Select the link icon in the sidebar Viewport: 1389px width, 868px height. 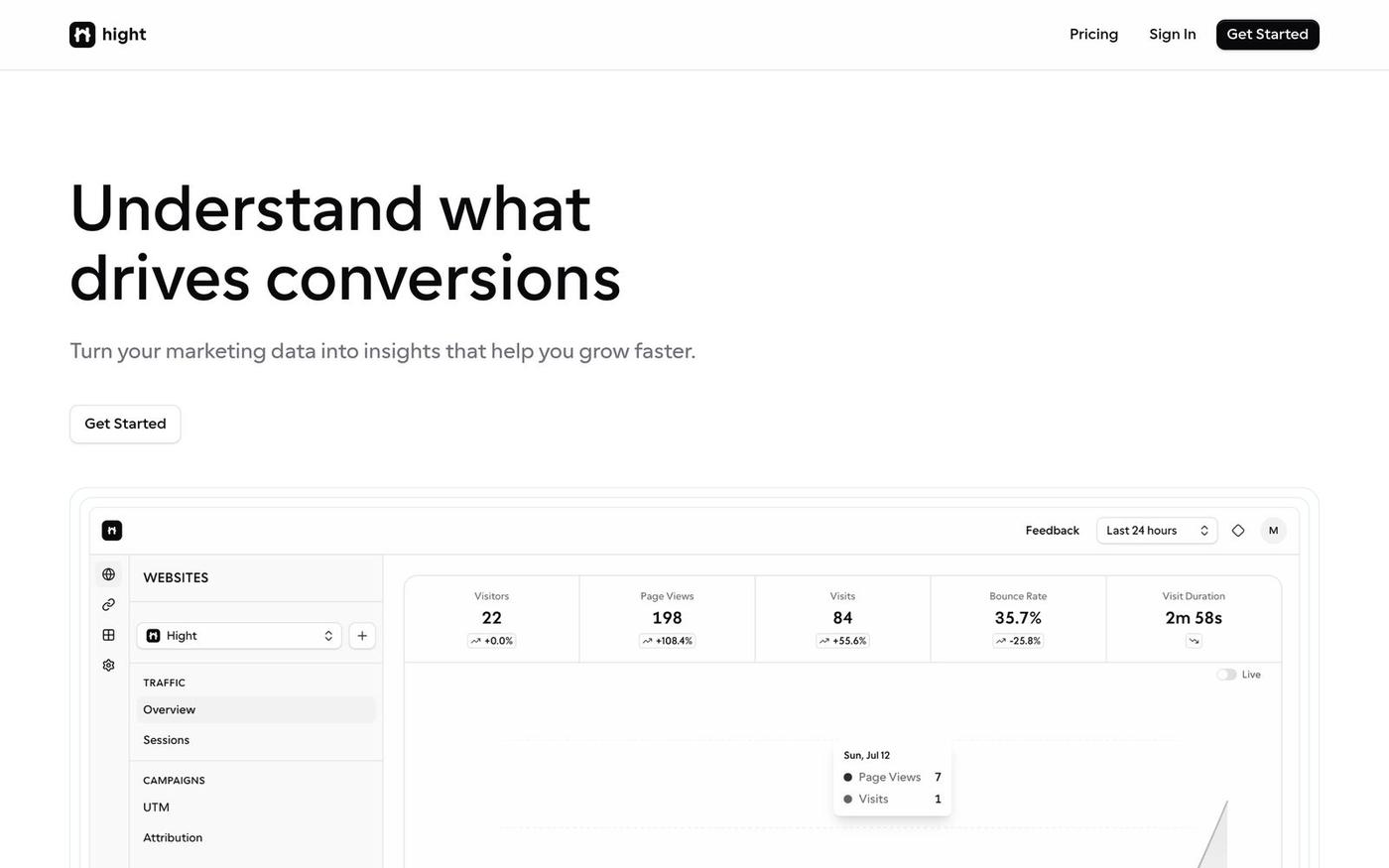pos(108,605)
